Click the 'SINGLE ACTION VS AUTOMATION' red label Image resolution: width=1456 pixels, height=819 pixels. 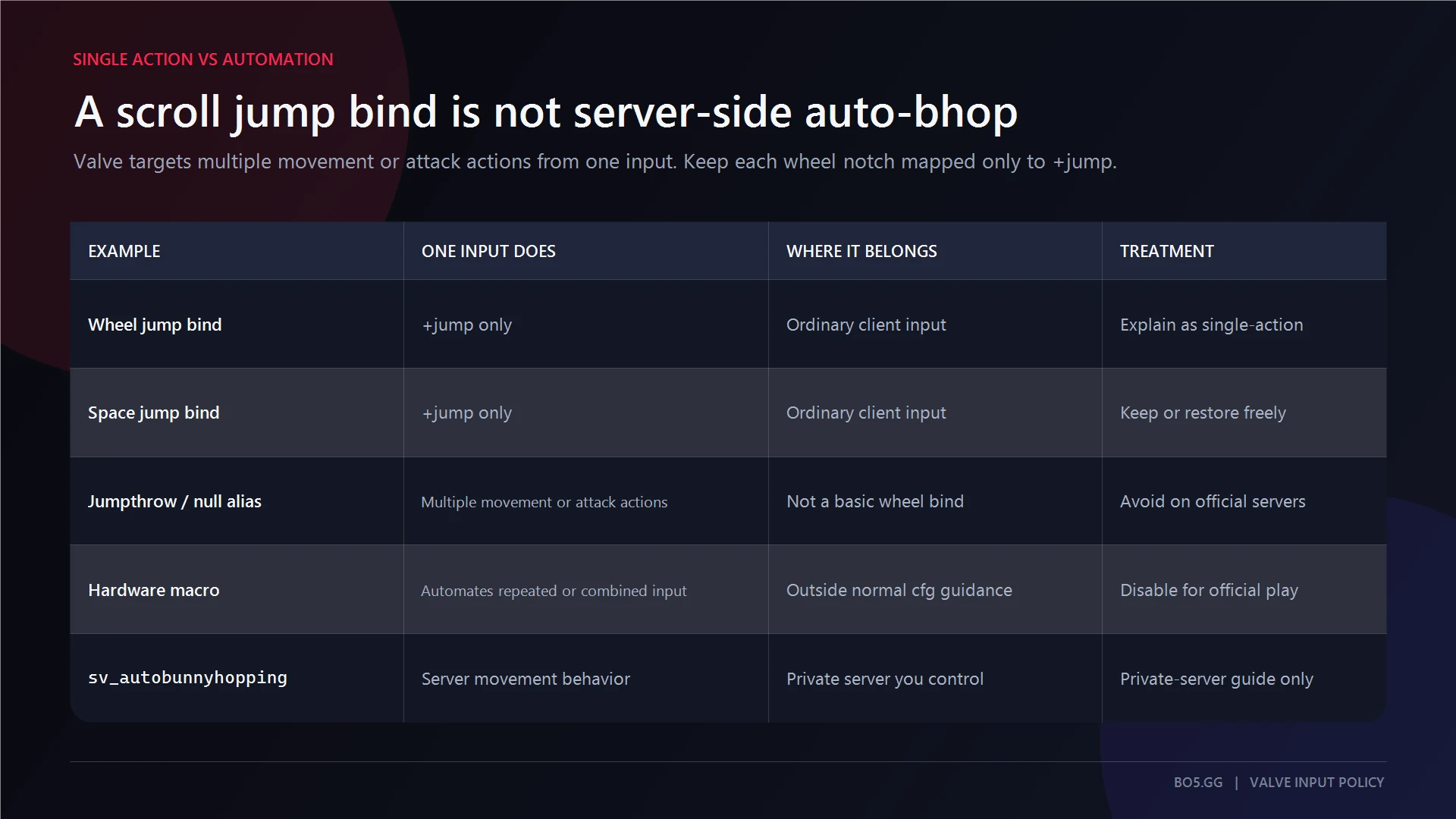coord(202,59)
